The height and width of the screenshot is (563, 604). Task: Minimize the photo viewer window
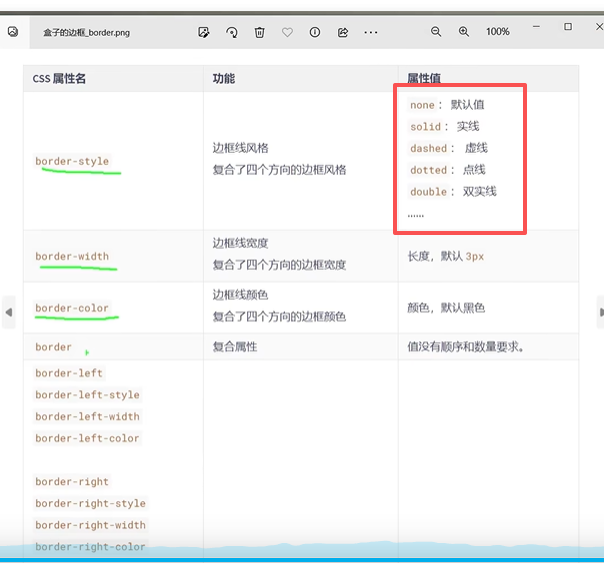coord(536,27)
